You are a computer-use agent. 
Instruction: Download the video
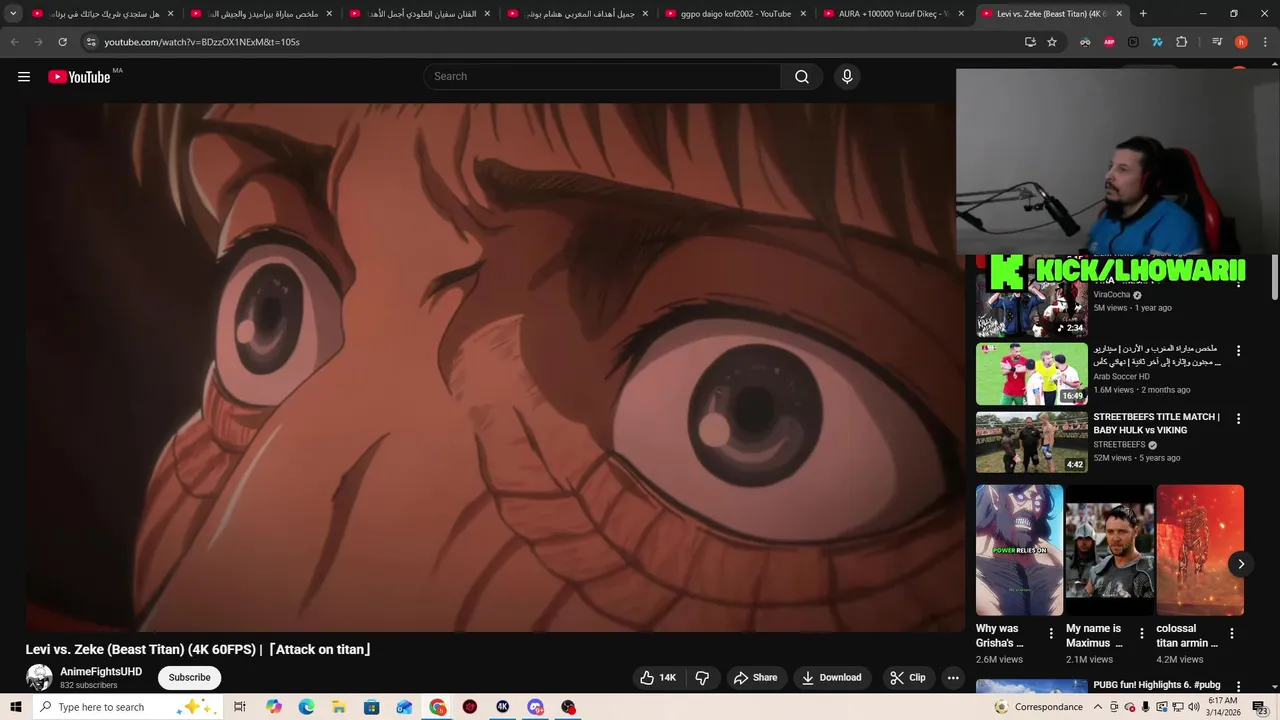click(x=831, y=678)
